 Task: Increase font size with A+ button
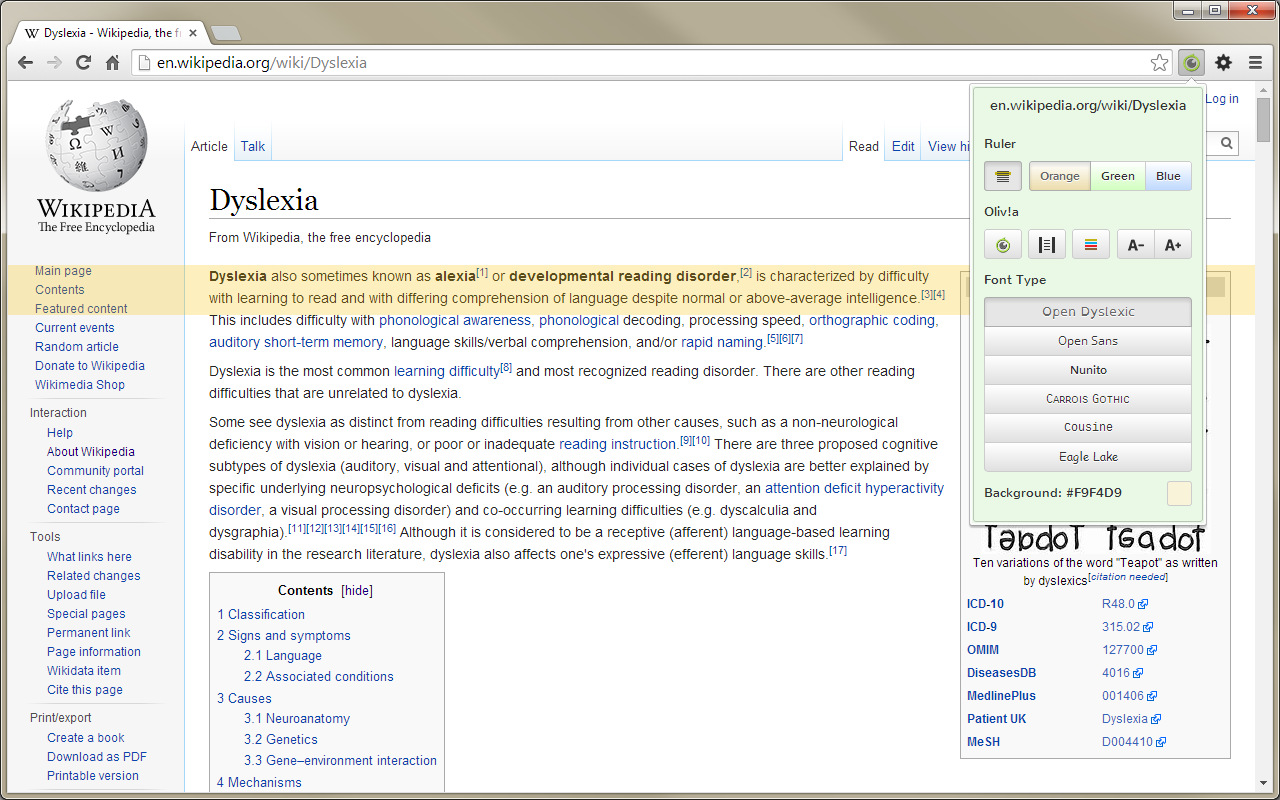coord(1173,245)
